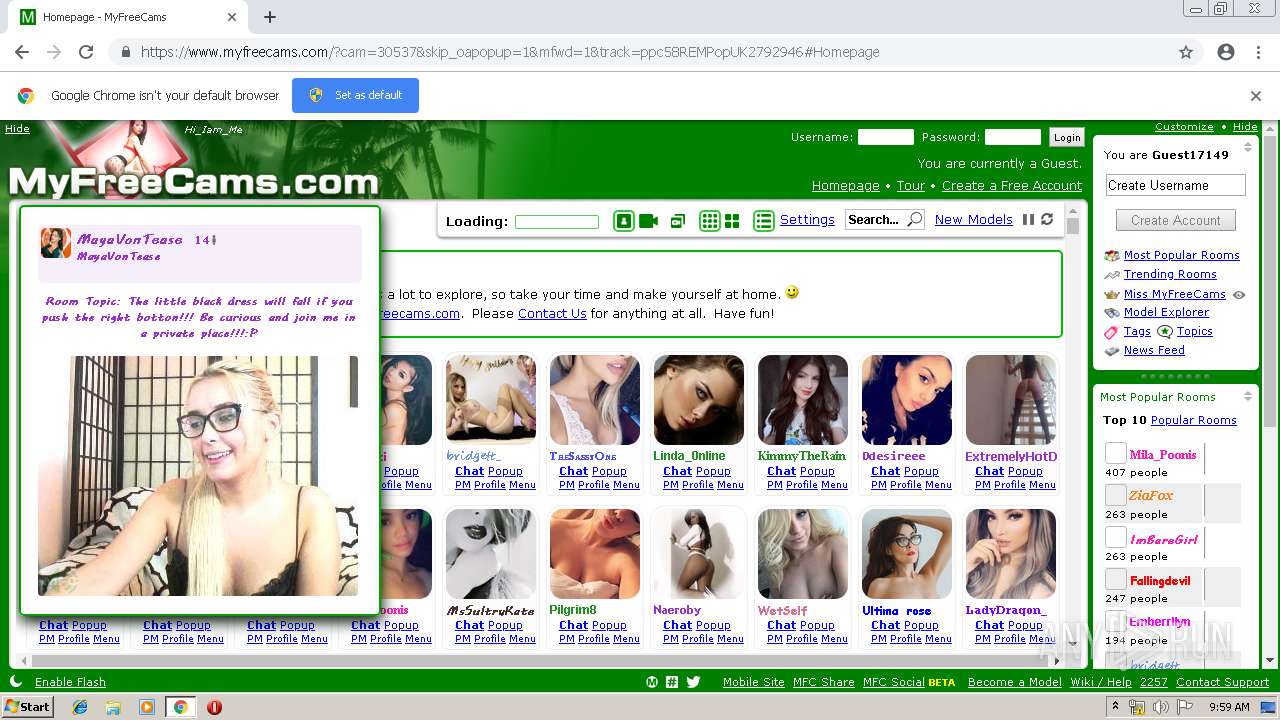This screenshot has width=1280, height=720.
Task: Click the refresh icon next to pause
Action: click(1047, 220)
